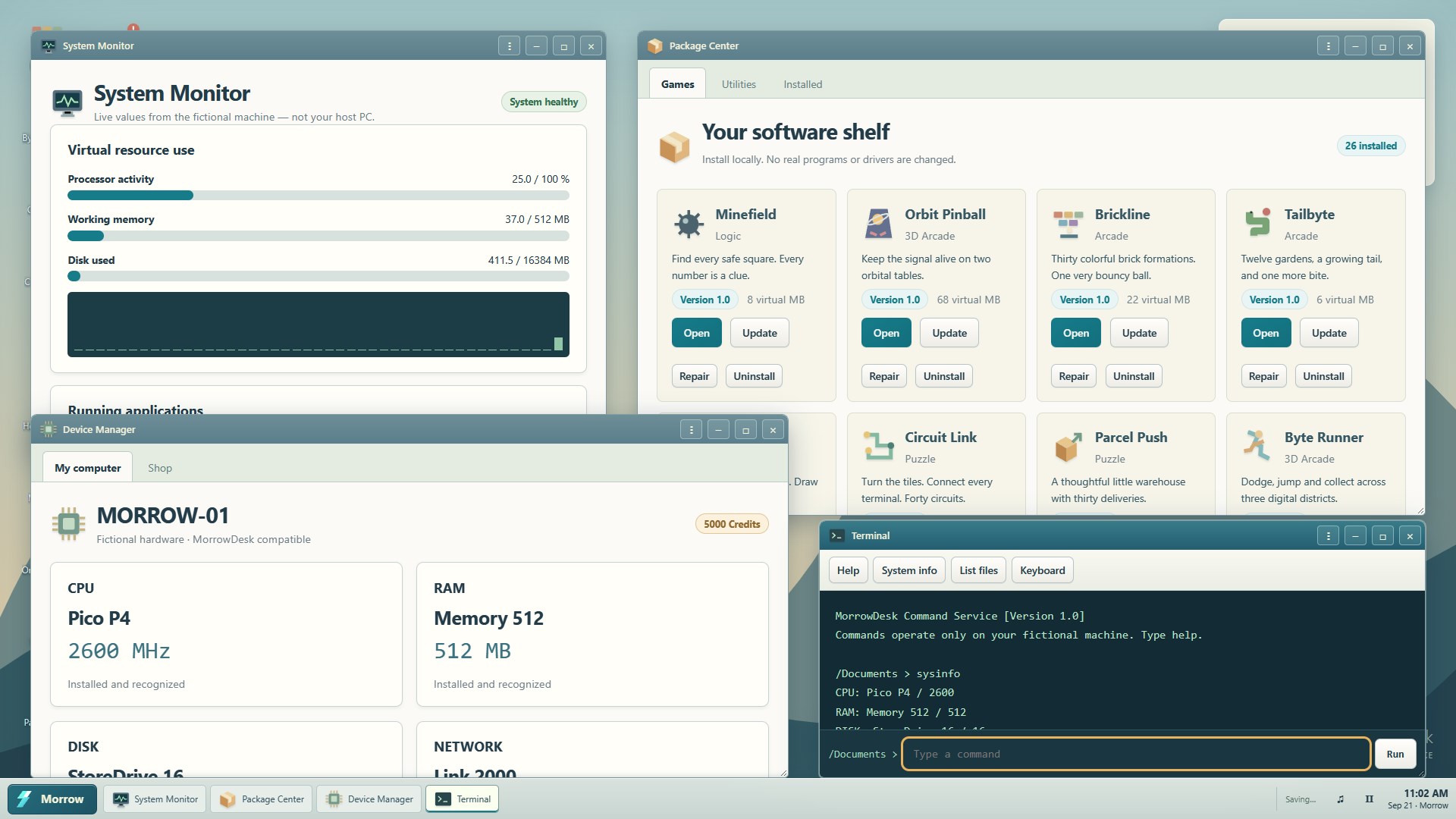Switch to the Utilities tab in Package Center
The width and height of the screenshot is (1456, 819).
(739, 84)
